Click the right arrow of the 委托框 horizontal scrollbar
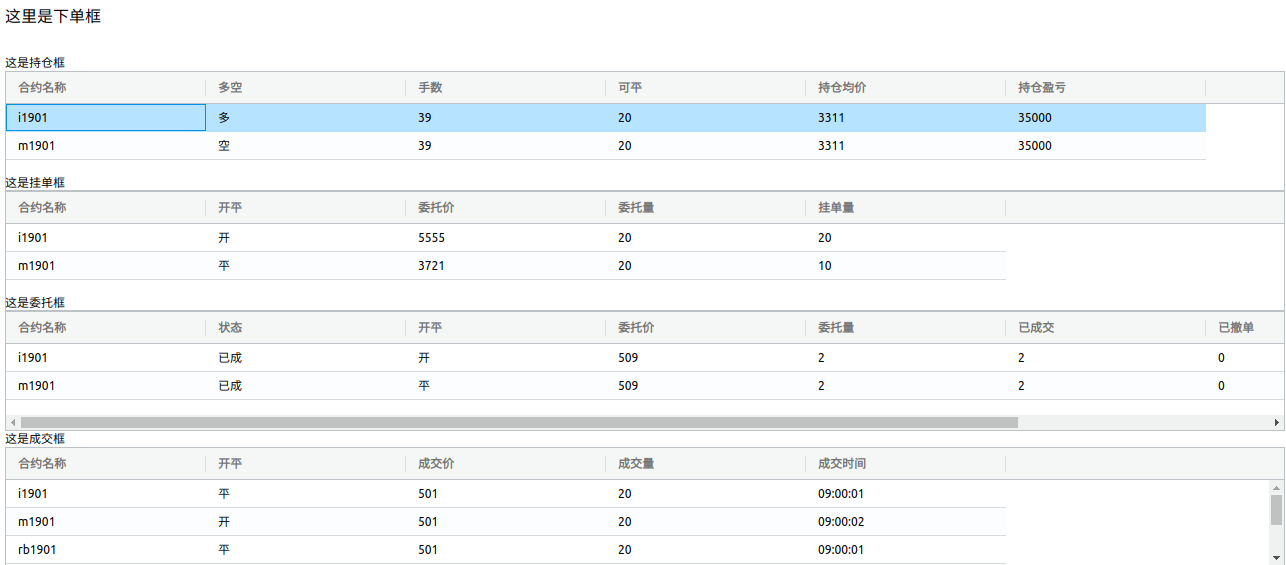The height and width of the screenshot is (565, 1286). (1277, 423)
